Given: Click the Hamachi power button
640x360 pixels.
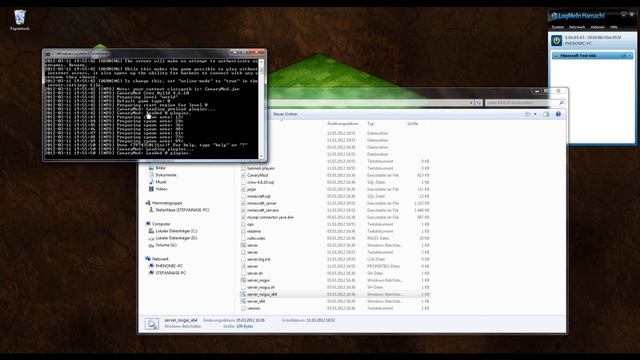Looking at the screenshot, I should [x=556, y=40].
